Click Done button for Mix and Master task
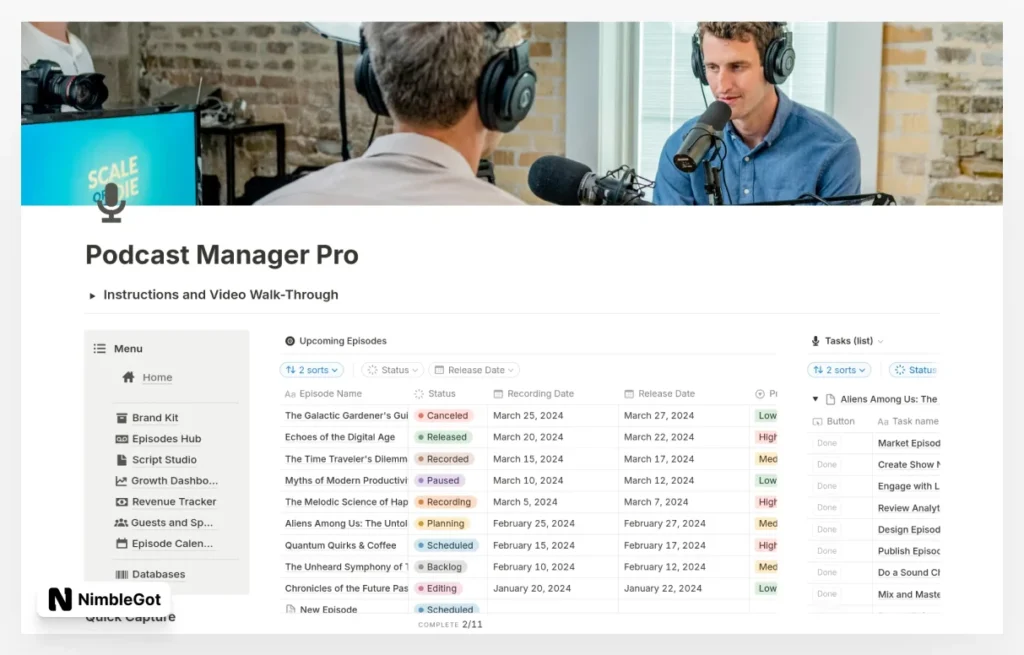Viewport: 1024px width, 655px height. pos(827,594)
